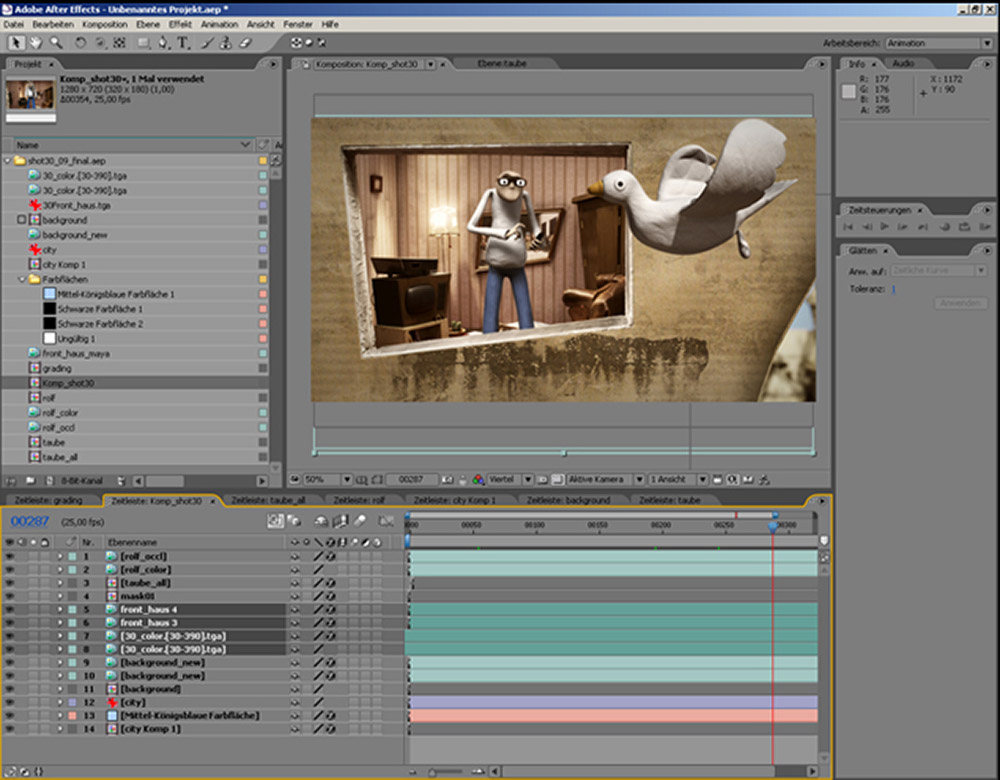1000x780 pixels.
Task: Click the Info panel color swatch
Action: [x=849, y=91]
